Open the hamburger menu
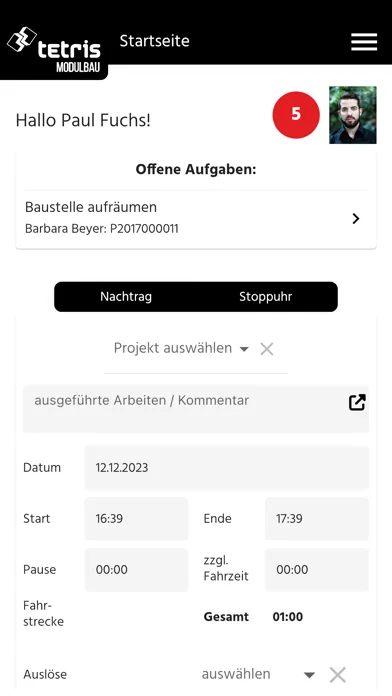 click(364, 42)
